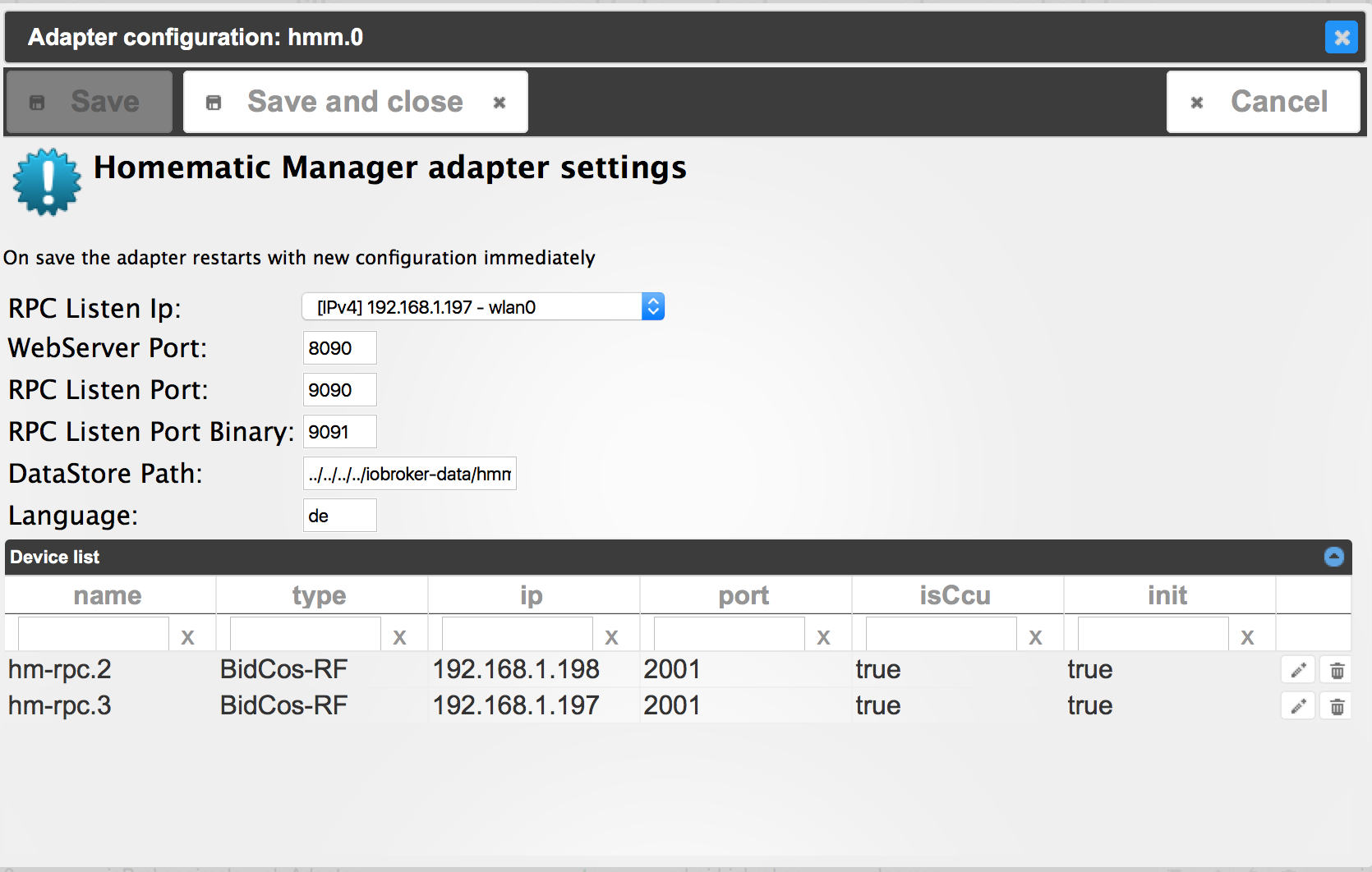This screenshot has height=872, width=1372.
Task: Edit the hm-rpc.2 device row
Action: click(1298, 670)
